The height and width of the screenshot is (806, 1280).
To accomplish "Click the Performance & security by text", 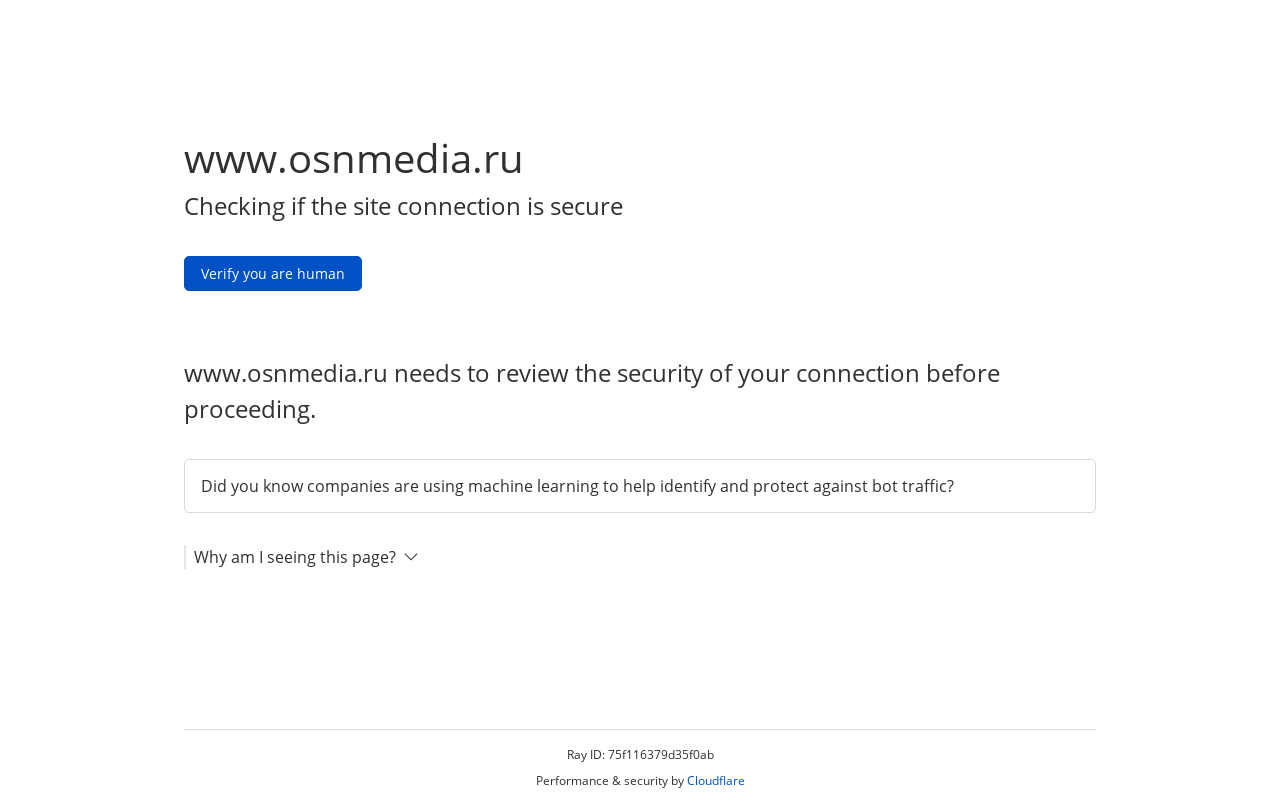I will pos(609,781).
